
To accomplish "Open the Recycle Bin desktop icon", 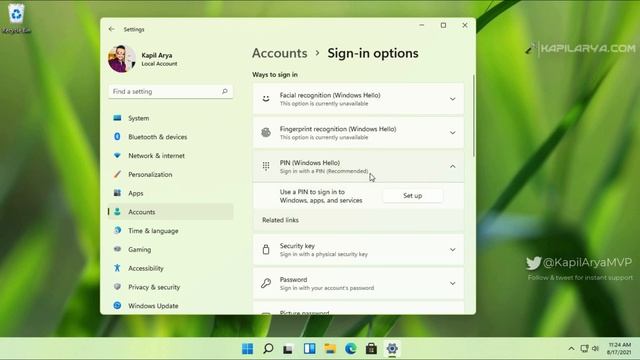I will (x=16, y=18).
